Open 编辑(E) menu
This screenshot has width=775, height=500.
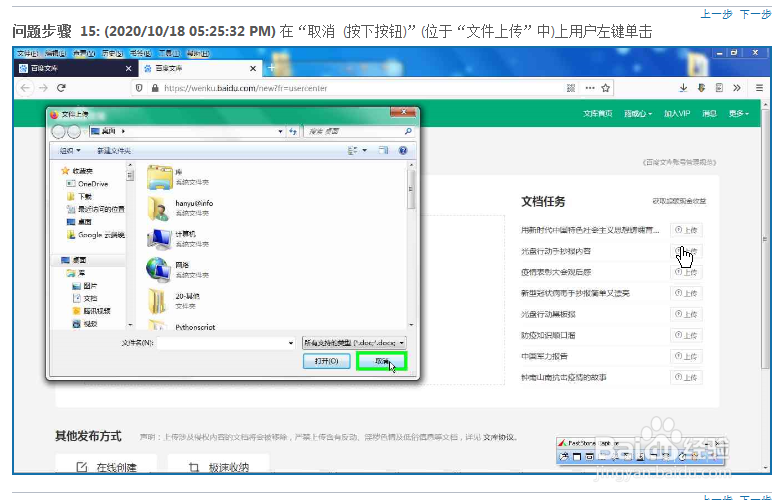55,53
